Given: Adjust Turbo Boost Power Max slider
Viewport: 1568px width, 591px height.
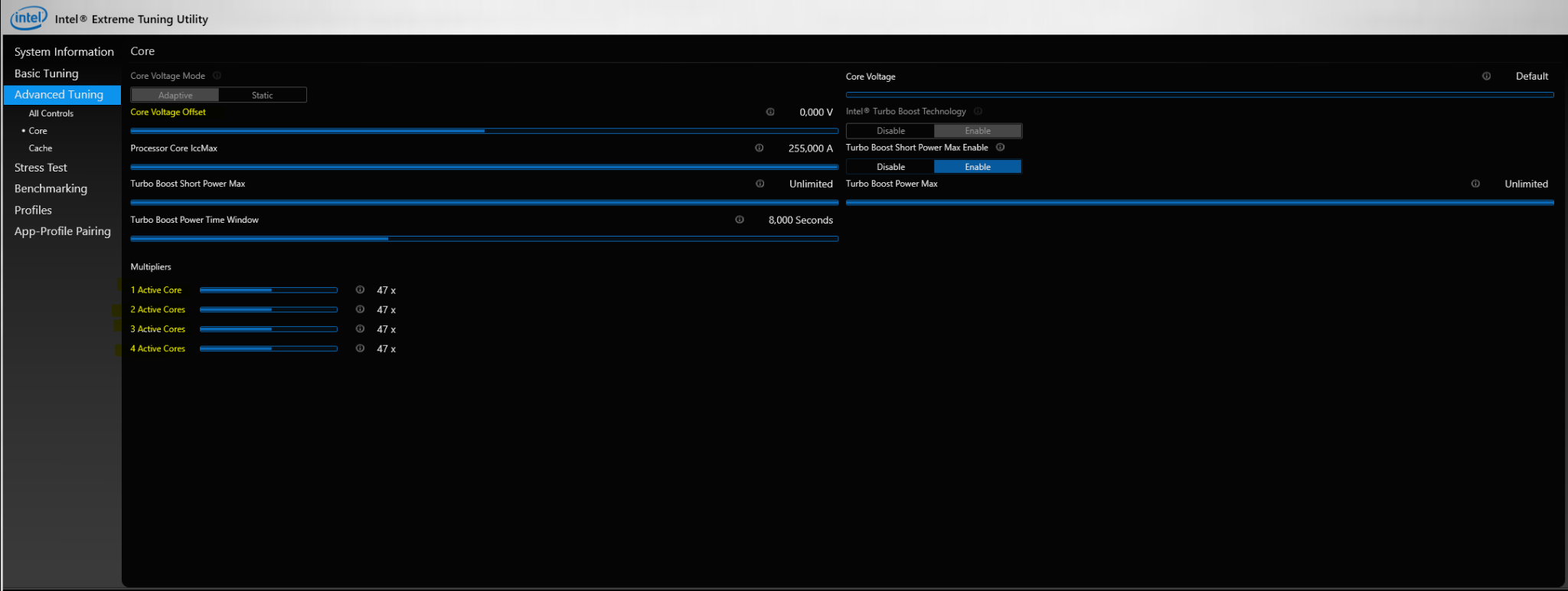Looking at the screenshot, I should pos(1200,203).
